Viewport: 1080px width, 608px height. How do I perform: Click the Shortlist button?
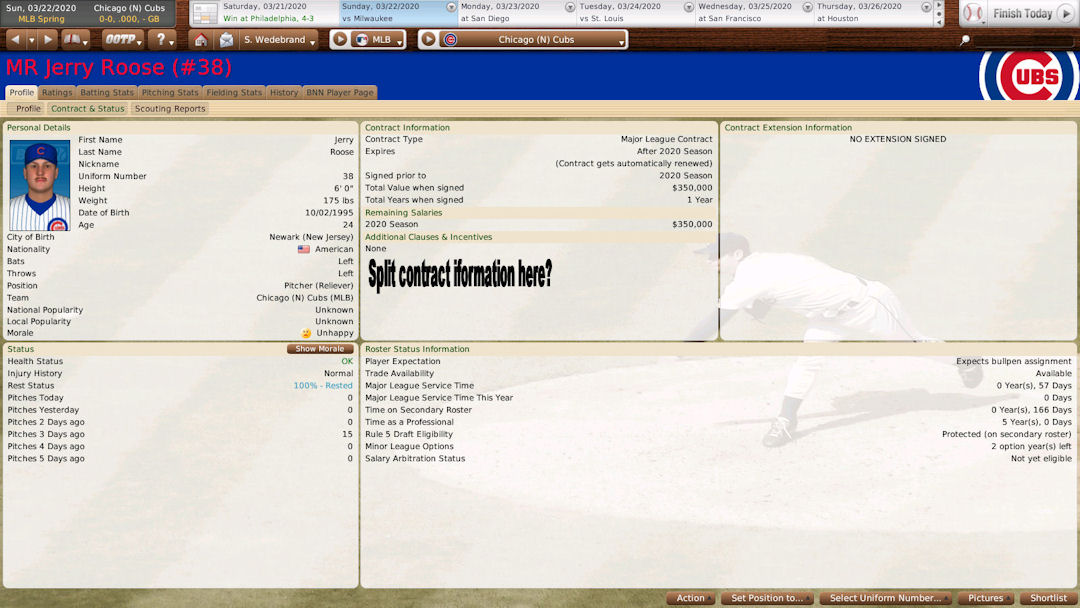(1048, 598)
